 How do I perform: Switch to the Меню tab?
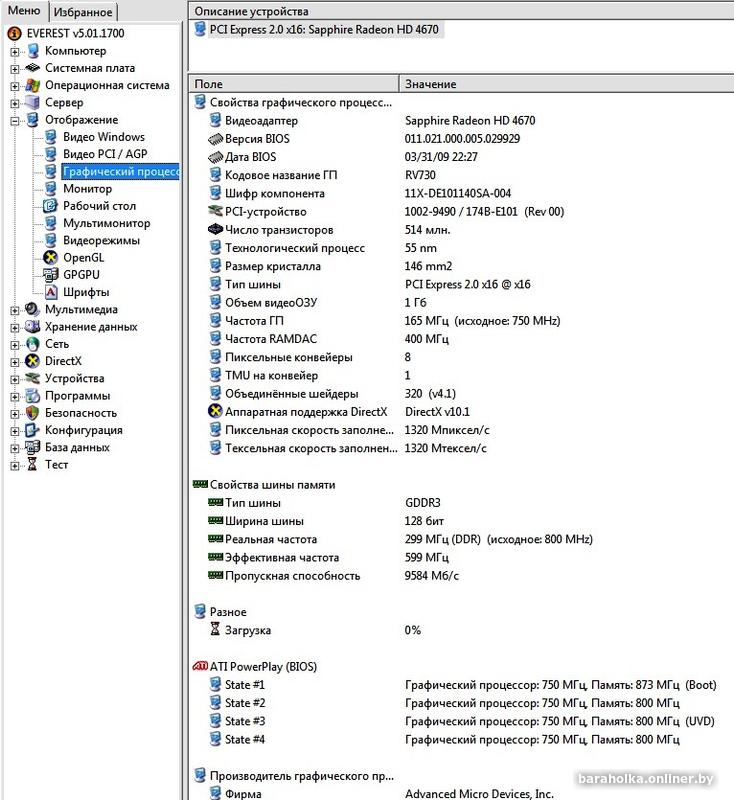coord(24,10)
